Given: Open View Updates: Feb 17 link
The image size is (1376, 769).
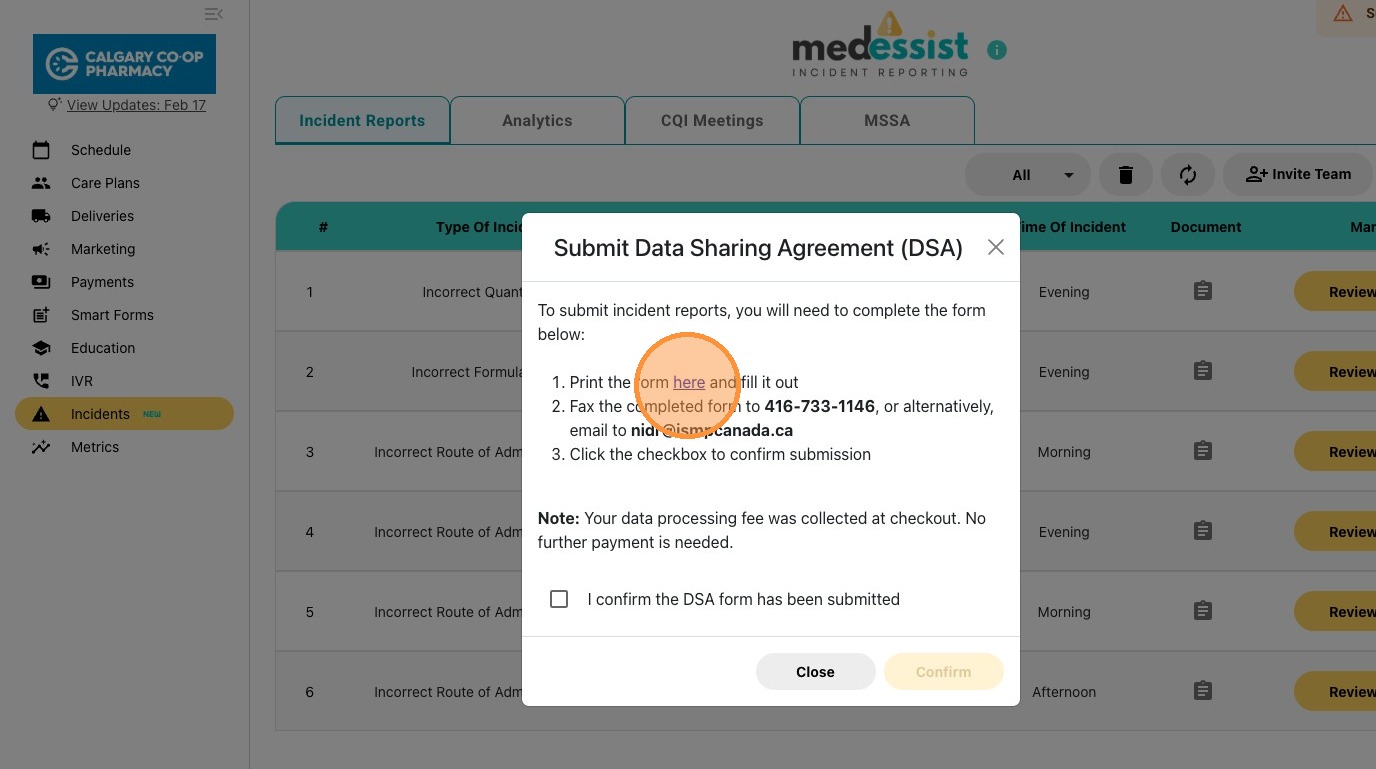Looking at the screenshot, I should [136, 105].
